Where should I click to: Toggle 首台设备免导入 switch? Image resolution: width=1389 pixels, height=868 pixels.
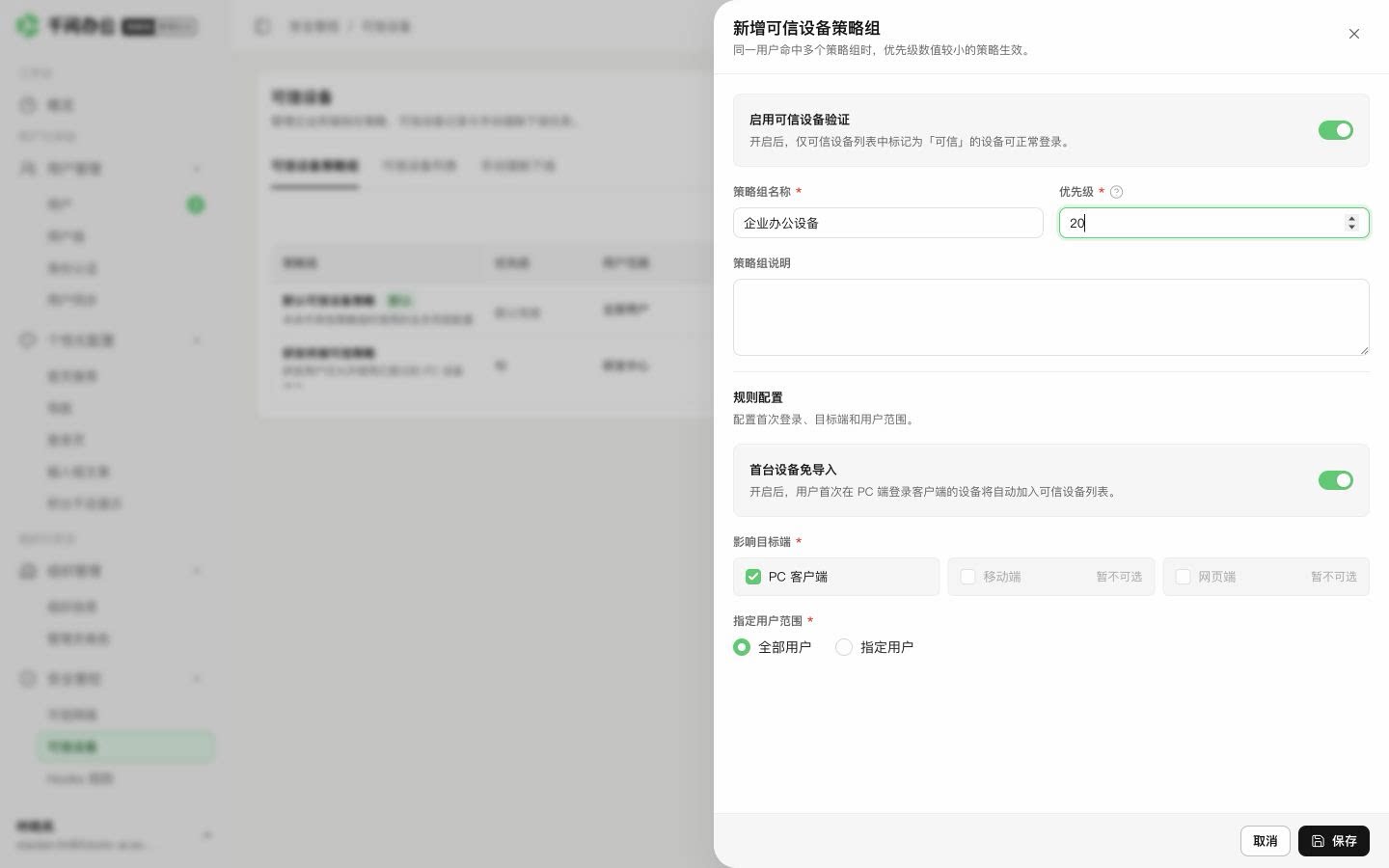(x=1336, y=480)
